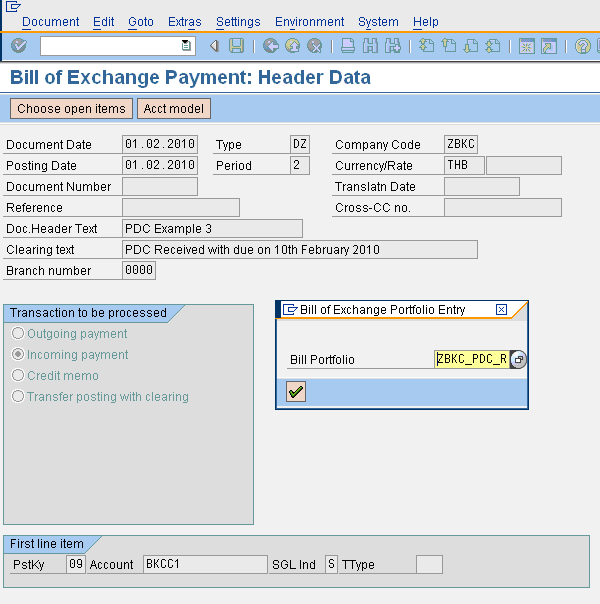Click the red Cancel icon
Viewport: 600px width, 604px height.
pos(315,46)
